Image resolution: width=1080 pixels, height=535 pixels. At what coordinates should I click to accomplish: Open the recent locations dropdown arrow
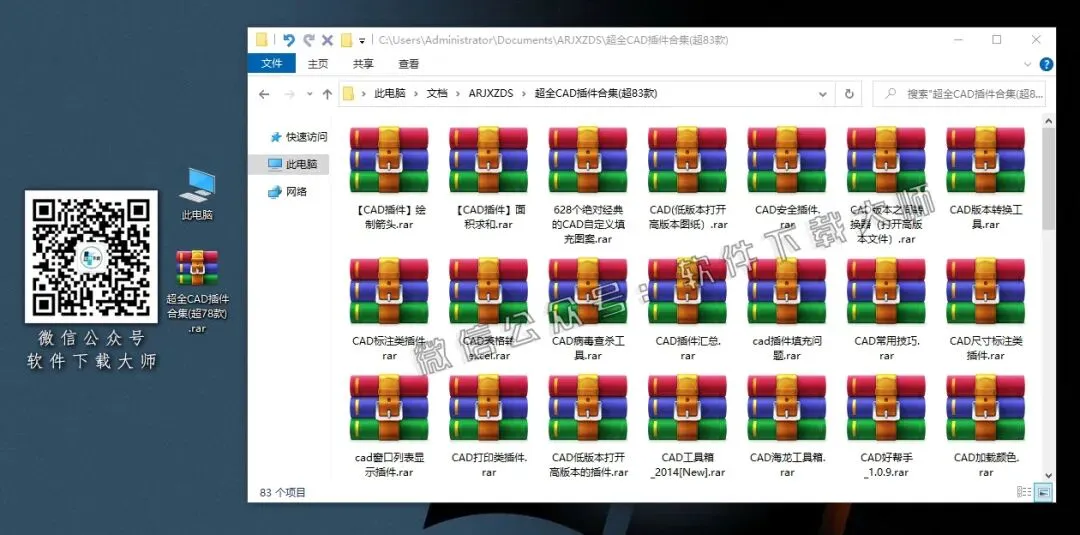310,94
